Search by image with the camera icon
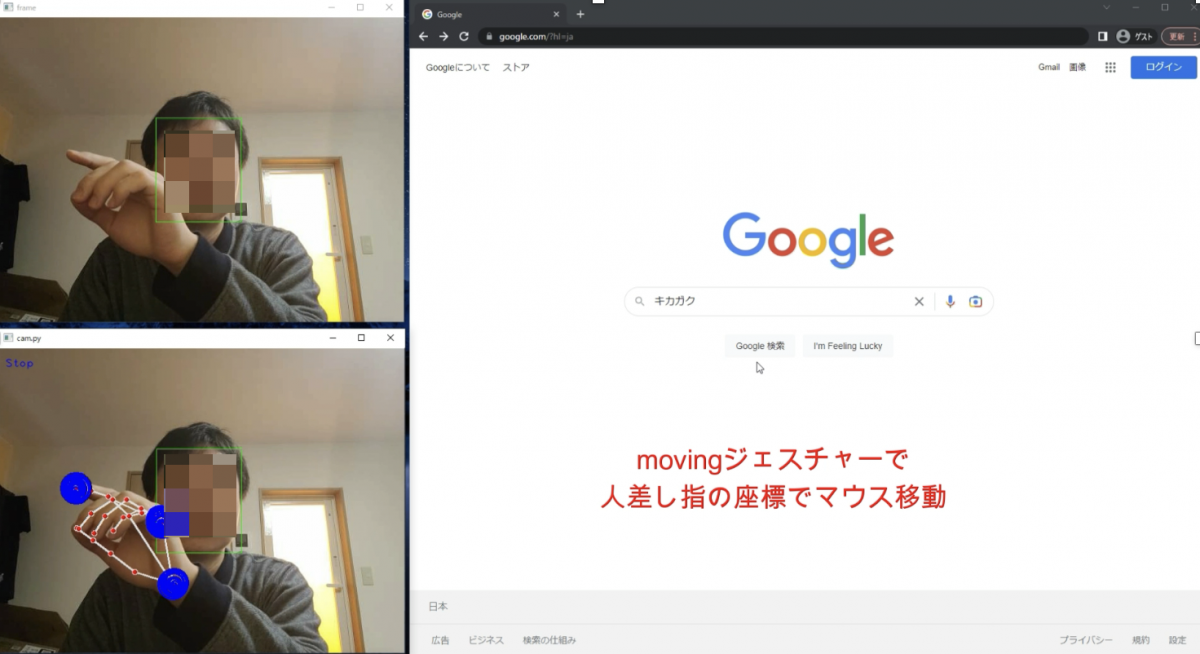 (975, 301)
